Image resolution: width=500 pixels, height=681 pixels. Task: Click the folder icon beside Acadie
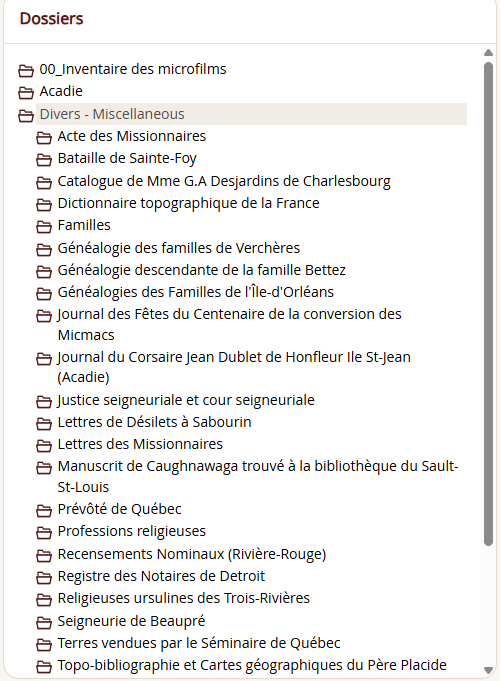point(26,92)
